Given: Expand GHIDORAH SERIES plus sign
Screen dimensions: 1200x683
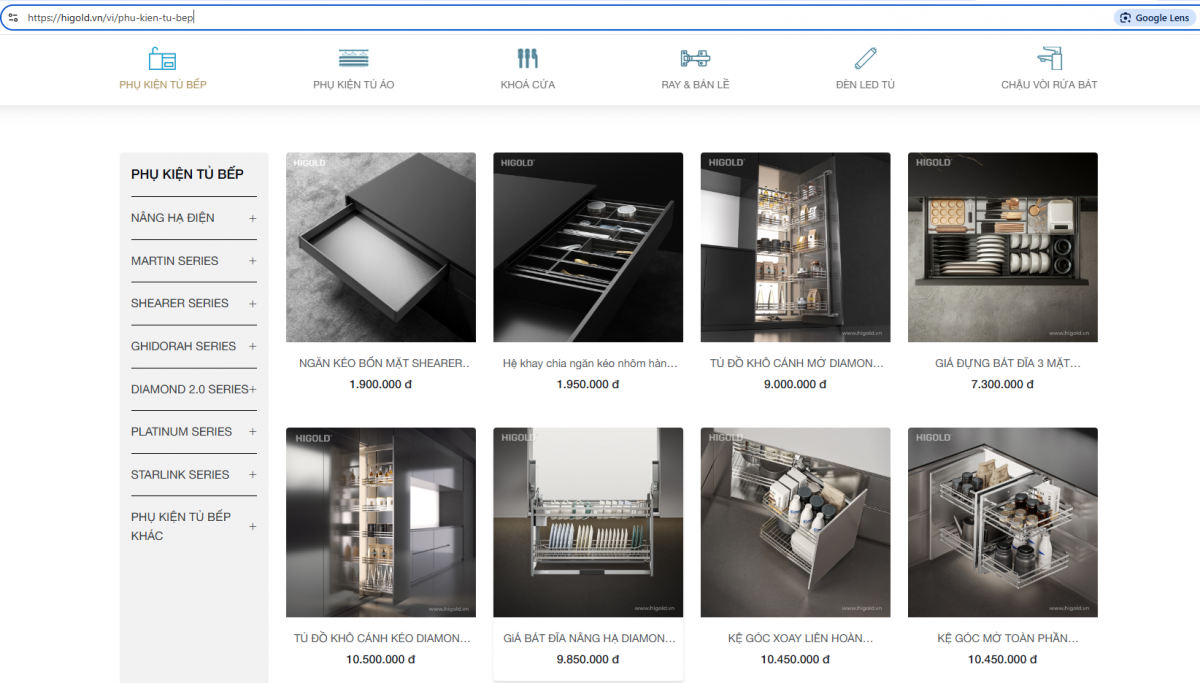Looking at the screenshot, I should (253, 346).
